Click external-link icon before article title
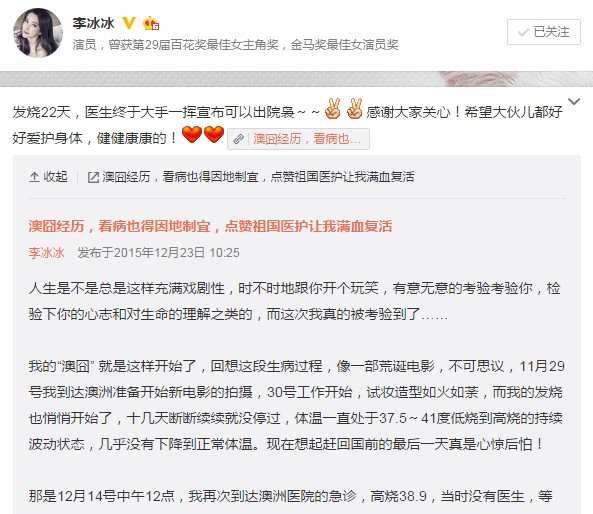The width and height of the screenshot is (593, 514). click(93, 177)
